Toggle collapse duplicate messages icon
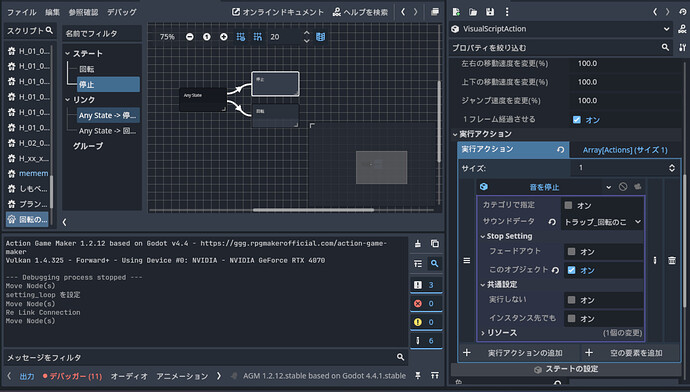 (418, 264)
